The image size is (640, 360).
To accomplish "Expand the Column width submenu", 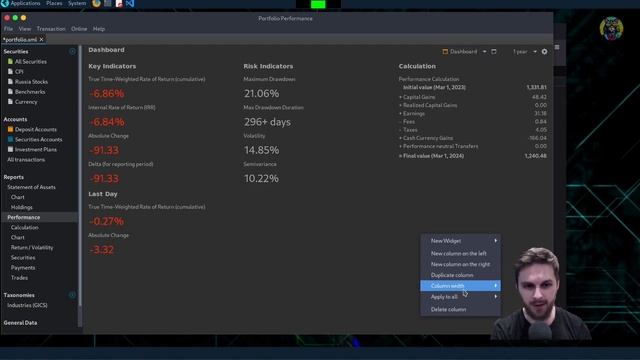I will click(460, 286).
